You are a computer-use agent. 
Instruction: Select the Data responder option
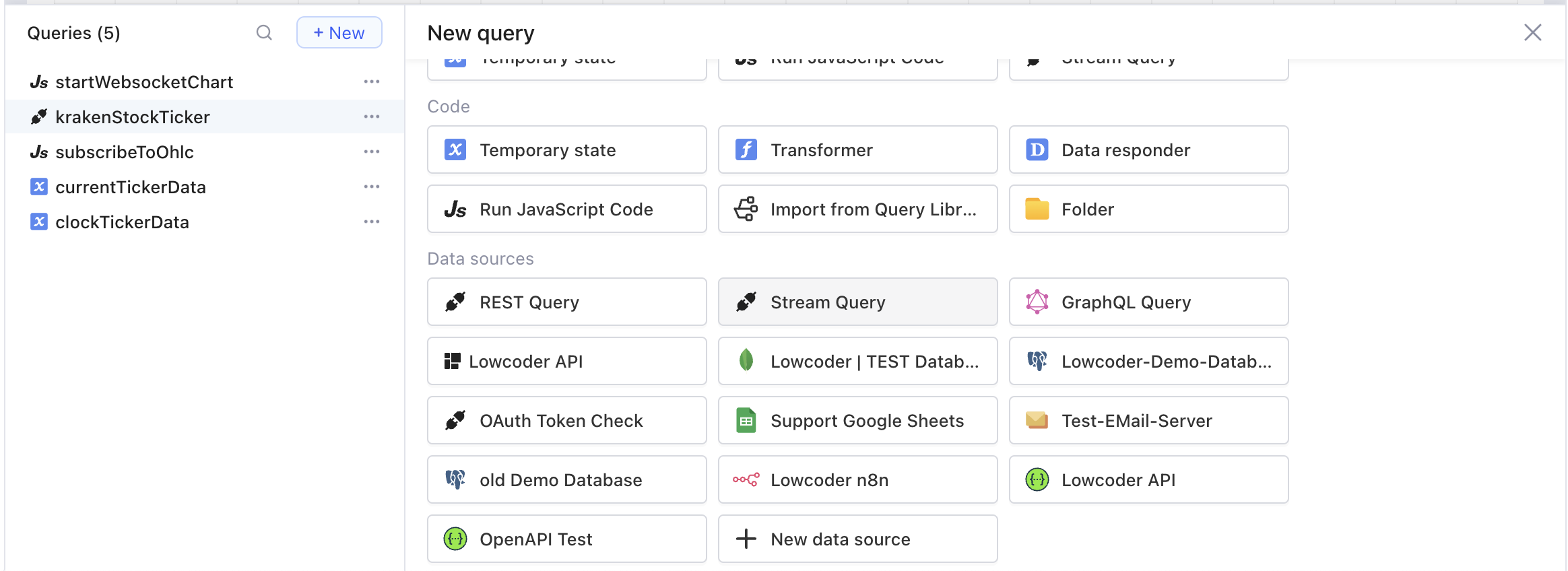click(1148, 150)
